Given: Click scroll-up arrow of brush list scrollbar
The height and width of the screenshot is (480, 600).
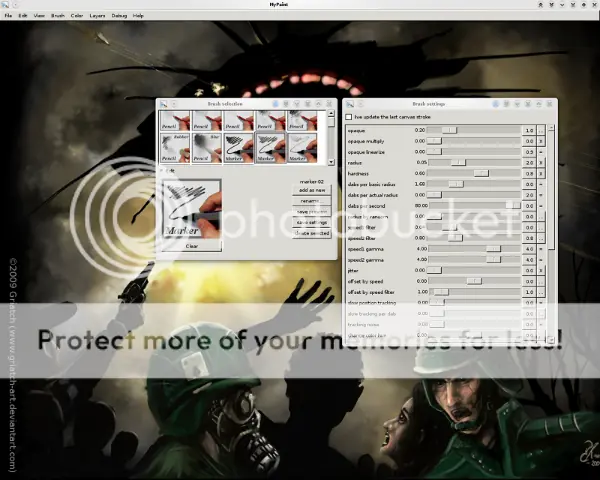Looking at the screenshot, I should point(331,114).
